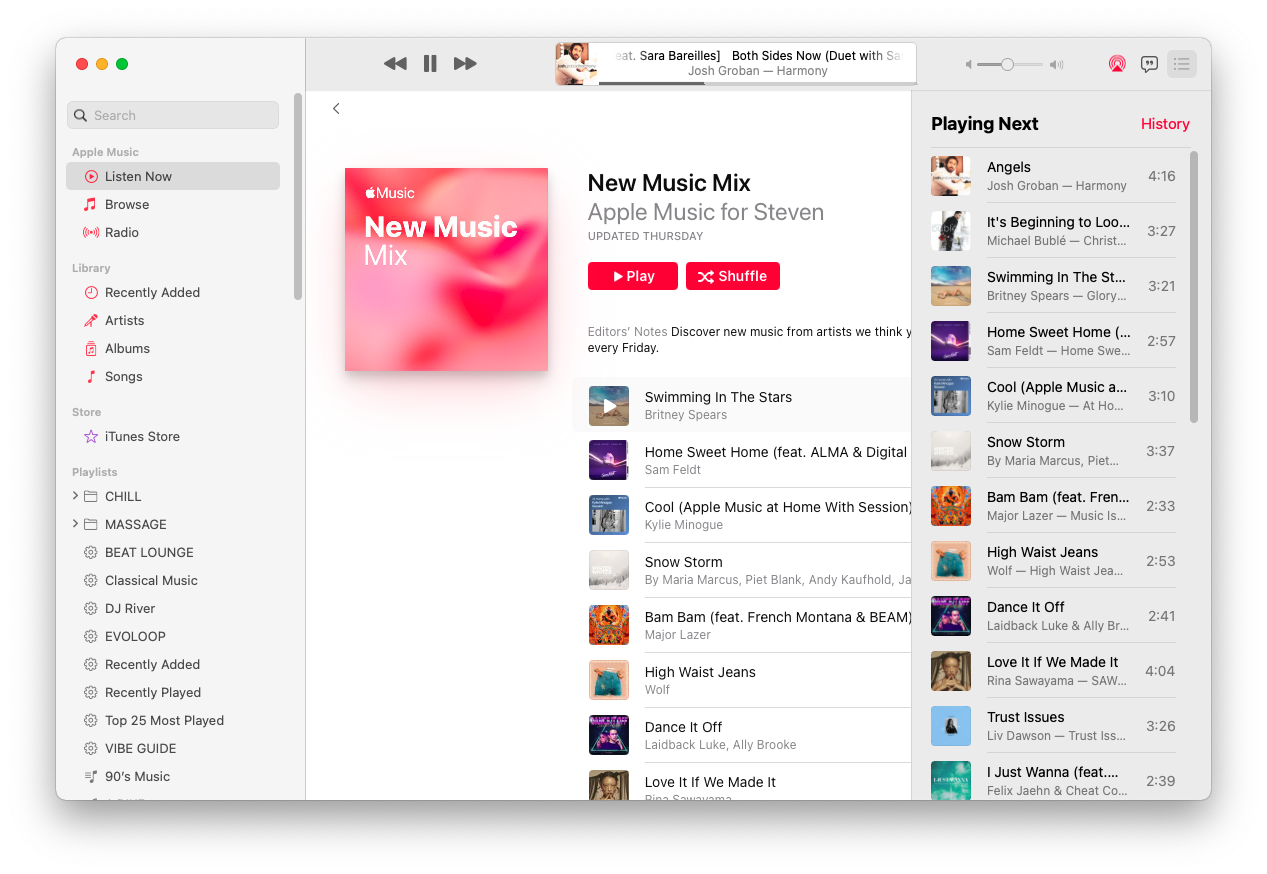Go back using the back chevron
The height and width of the screenshot is (874, 1267).
click(x=336, y=108)
